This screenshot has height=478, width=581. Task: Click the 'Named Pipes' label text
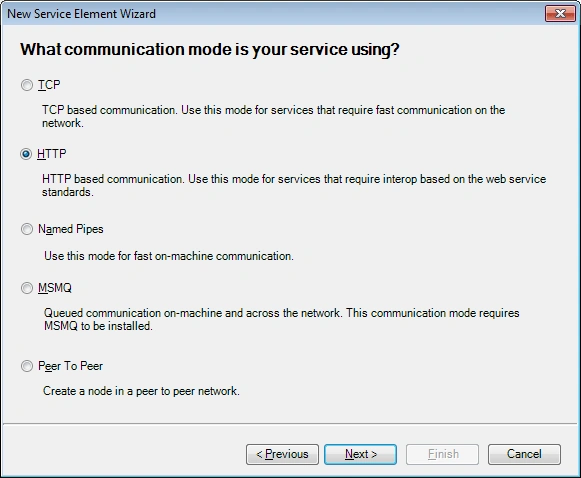[71, 229]
